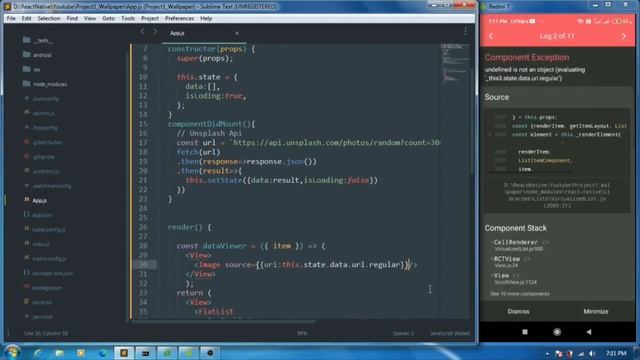This screenshot has width=640, height=360.
Task: Open the View menu
Action: click(x=90, y=18)
